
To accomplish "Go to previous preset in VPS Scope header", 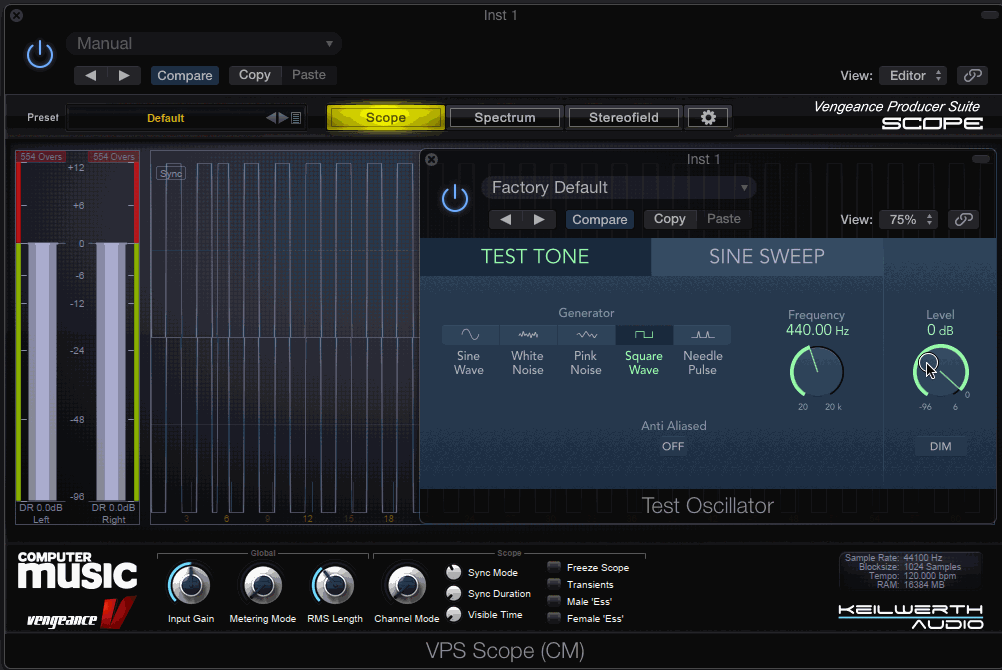I will (90, 75).
